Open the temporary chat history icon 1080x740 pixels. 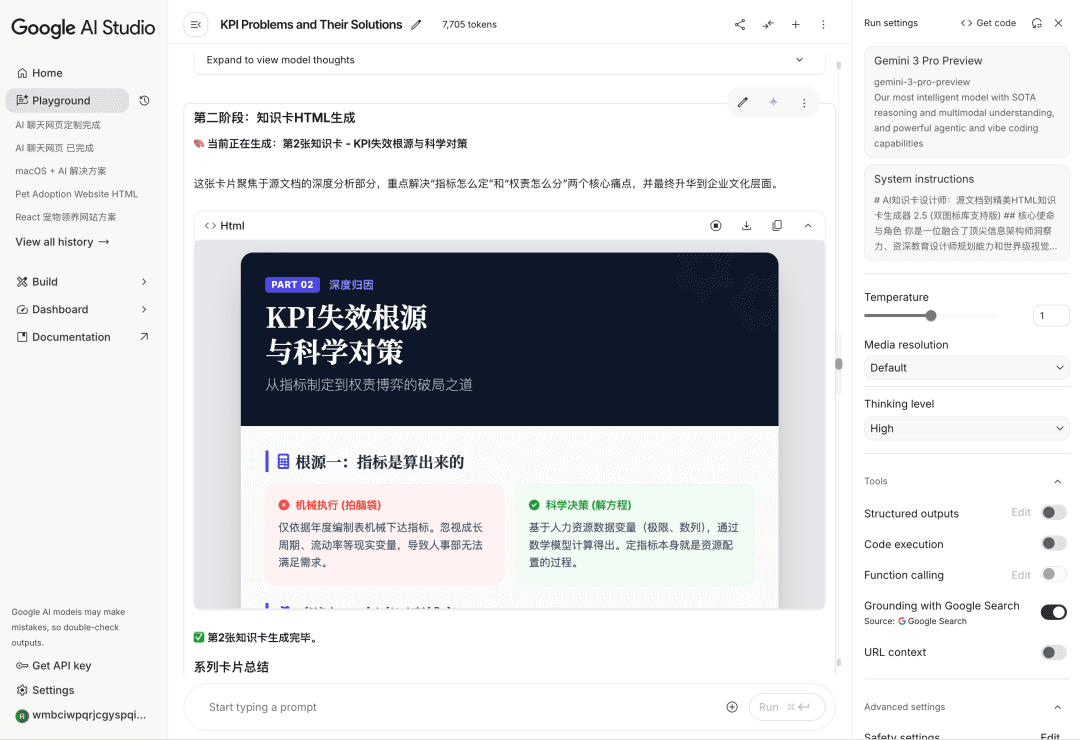click(144, 101)
